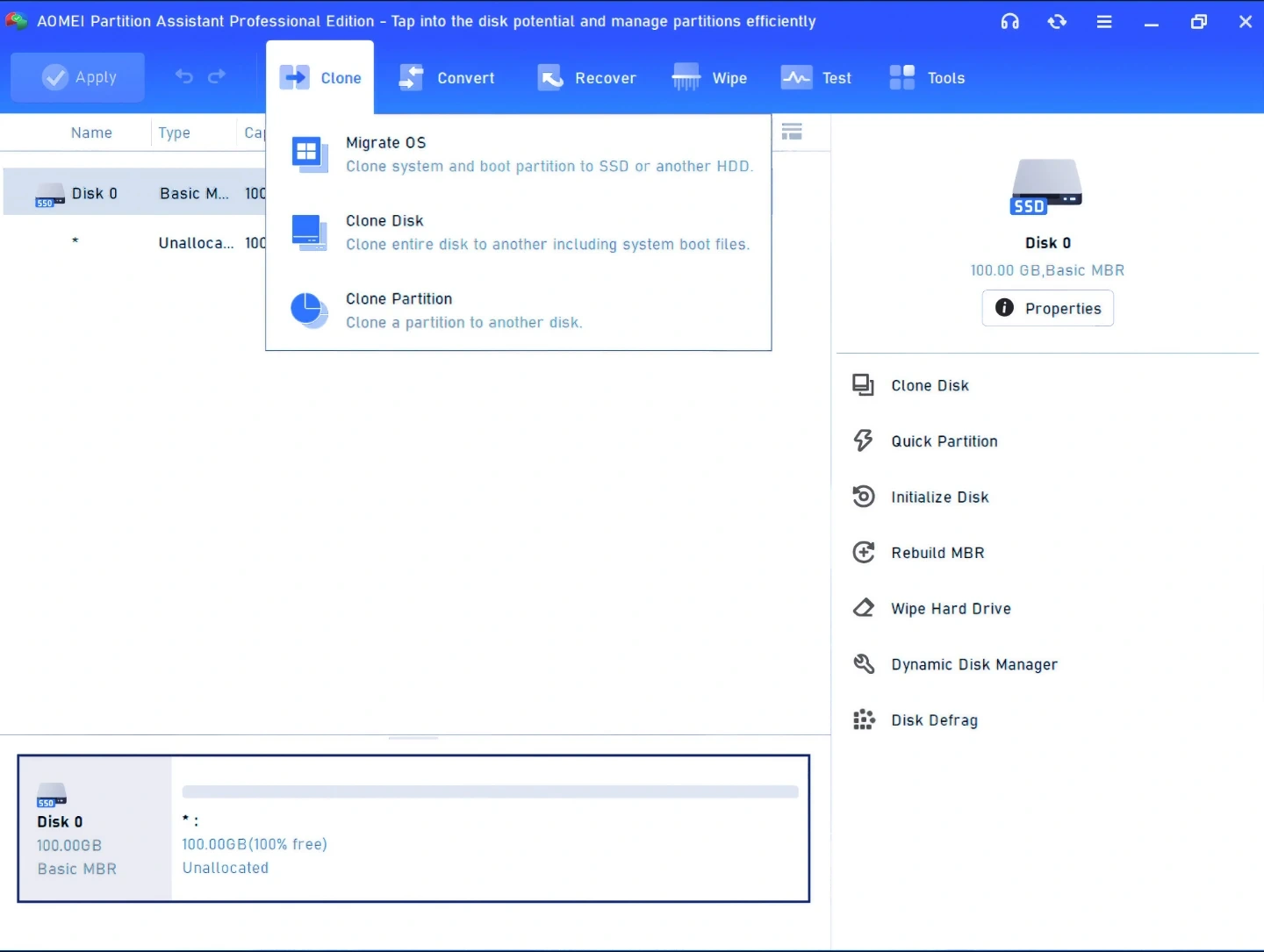Open the Wipe toolbar menu
The height and width of the screenshot is (952, 1264).
click(709, 78)
